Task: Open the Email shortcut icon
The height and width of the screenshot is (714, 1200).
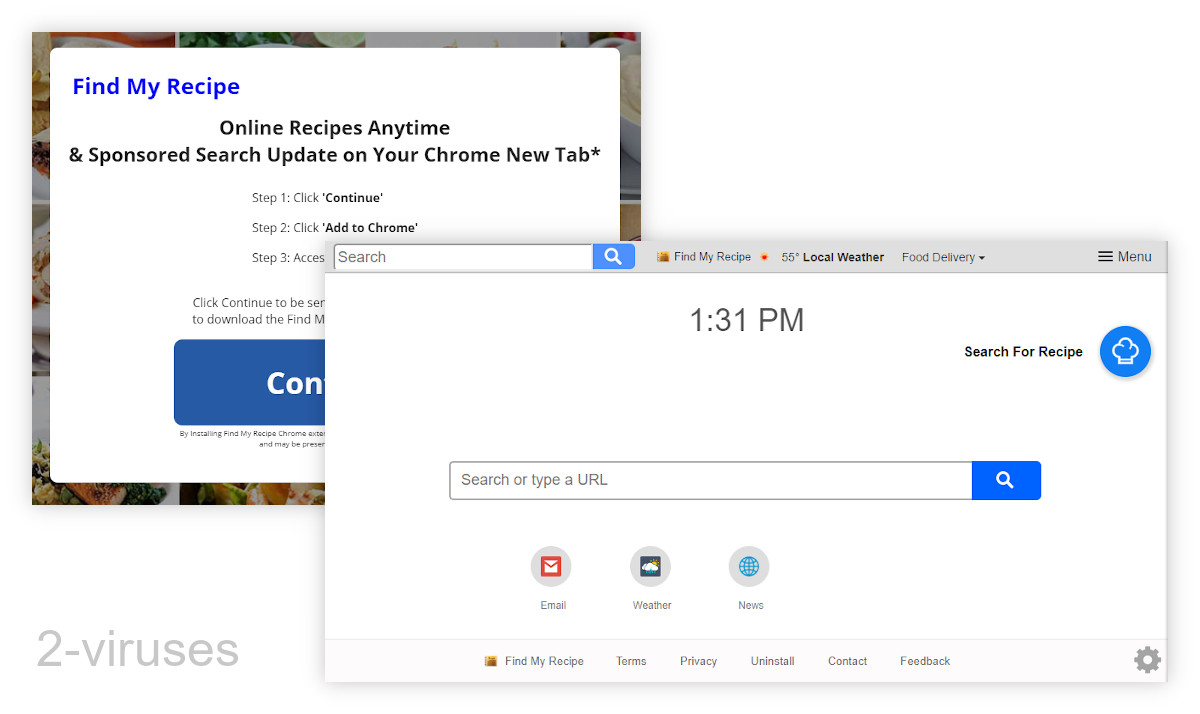Action: 551,566
